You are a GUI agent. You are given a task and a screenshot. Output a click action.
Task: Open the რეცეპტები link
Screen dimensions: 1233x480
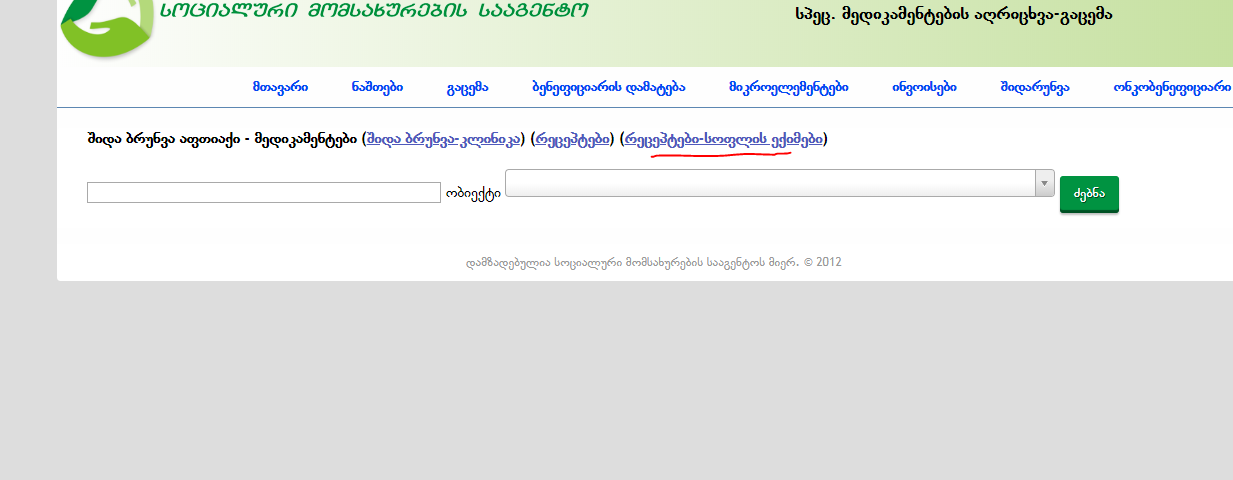pyautogui.click(x=572, y=140)
